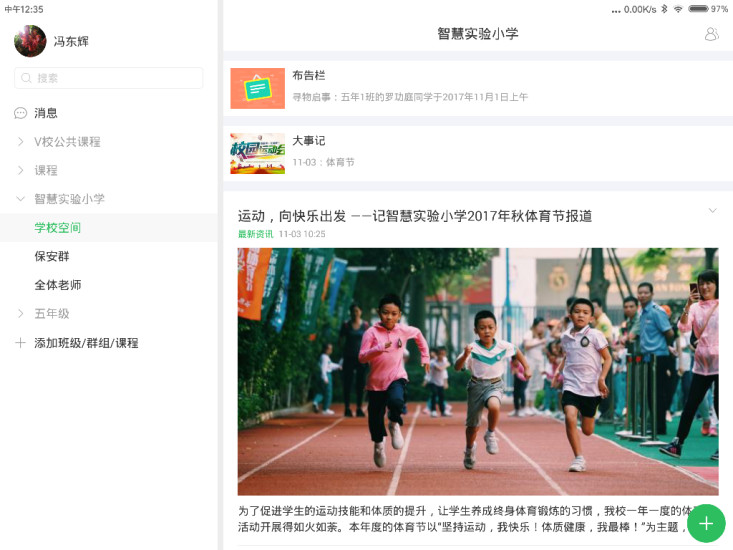Open the 大事记 校园活动 thumbnail
The height and width of the screenshot is (550, 733).
point(257,153)
